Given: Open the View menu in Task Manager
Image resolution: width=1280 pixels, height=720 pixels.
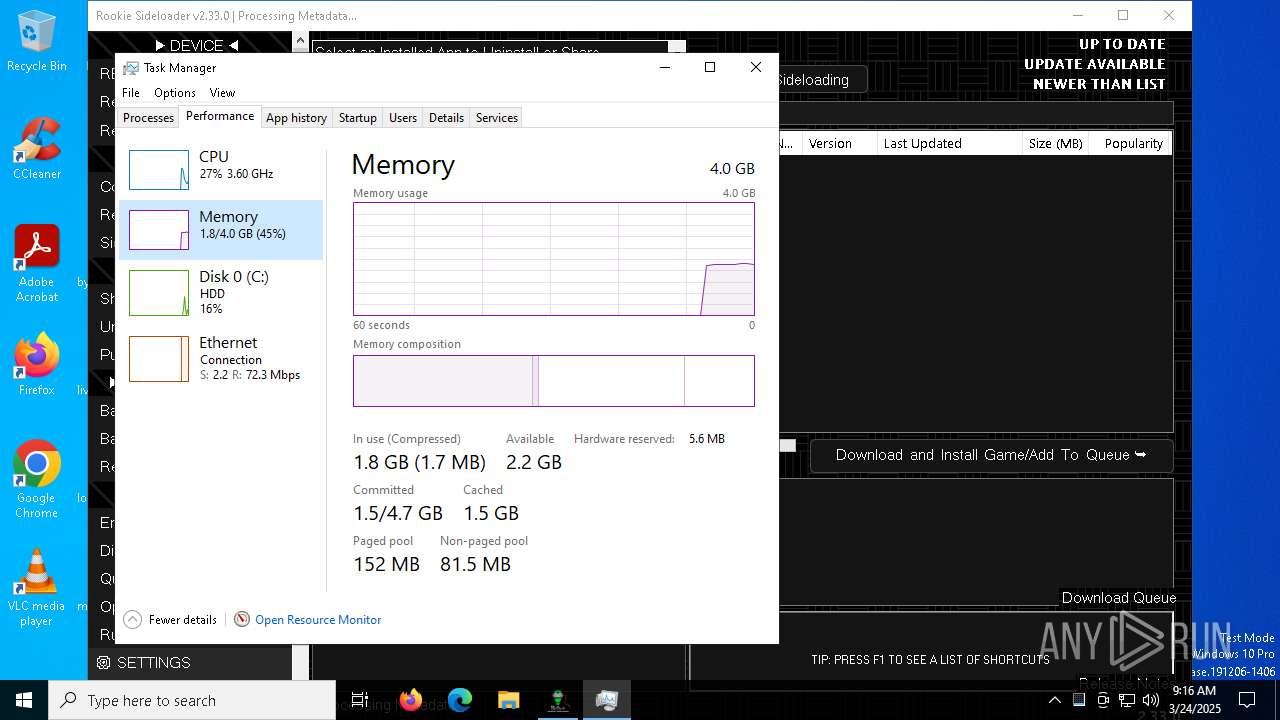Looking at the screenshot, I should (x=222, y=93).
